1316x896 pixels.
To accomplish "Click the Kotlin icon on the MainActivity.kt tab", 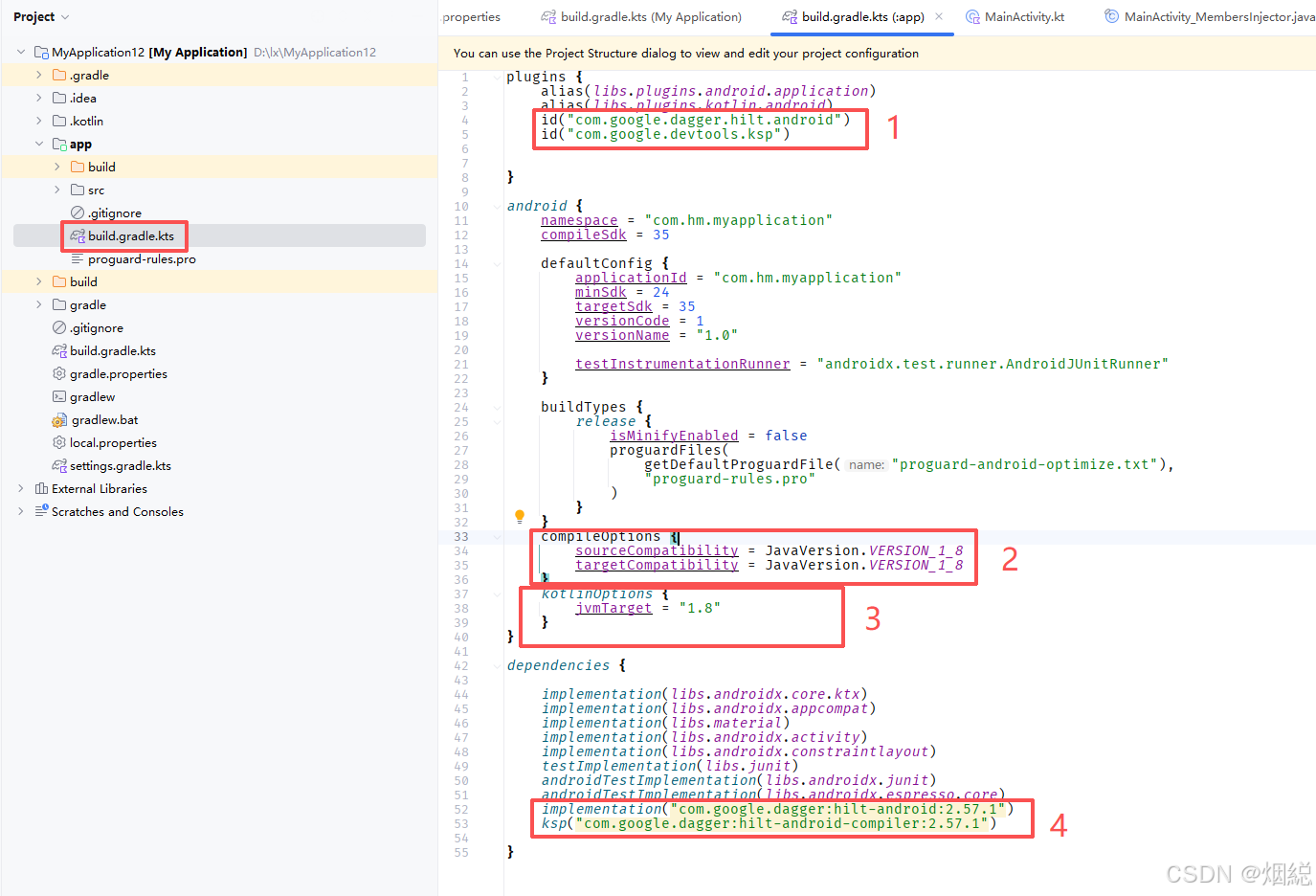I will pos(970,16).
